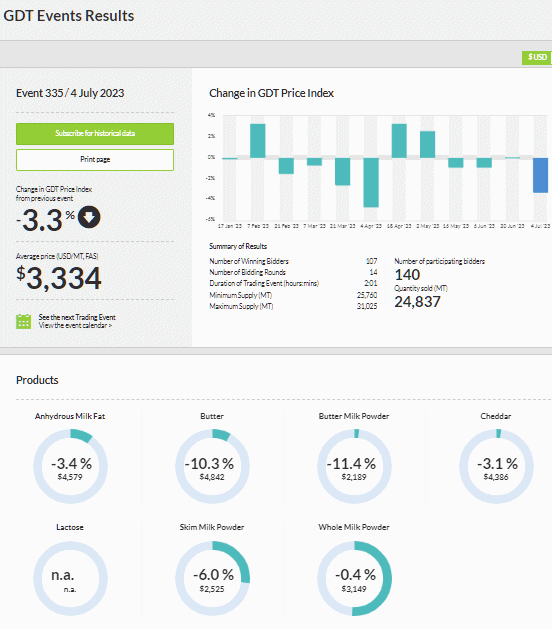Click 'Event 335 / 4 July 2023' heading

[x=70, y=93]
